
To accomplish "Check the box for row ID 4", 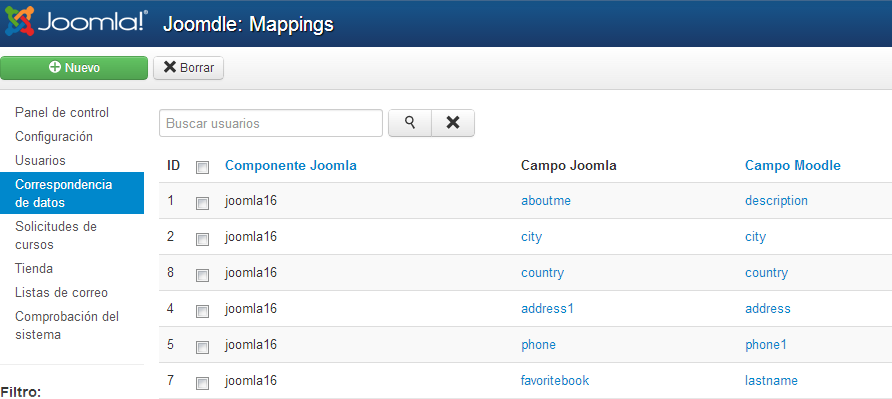I will [x=203, y=311].
